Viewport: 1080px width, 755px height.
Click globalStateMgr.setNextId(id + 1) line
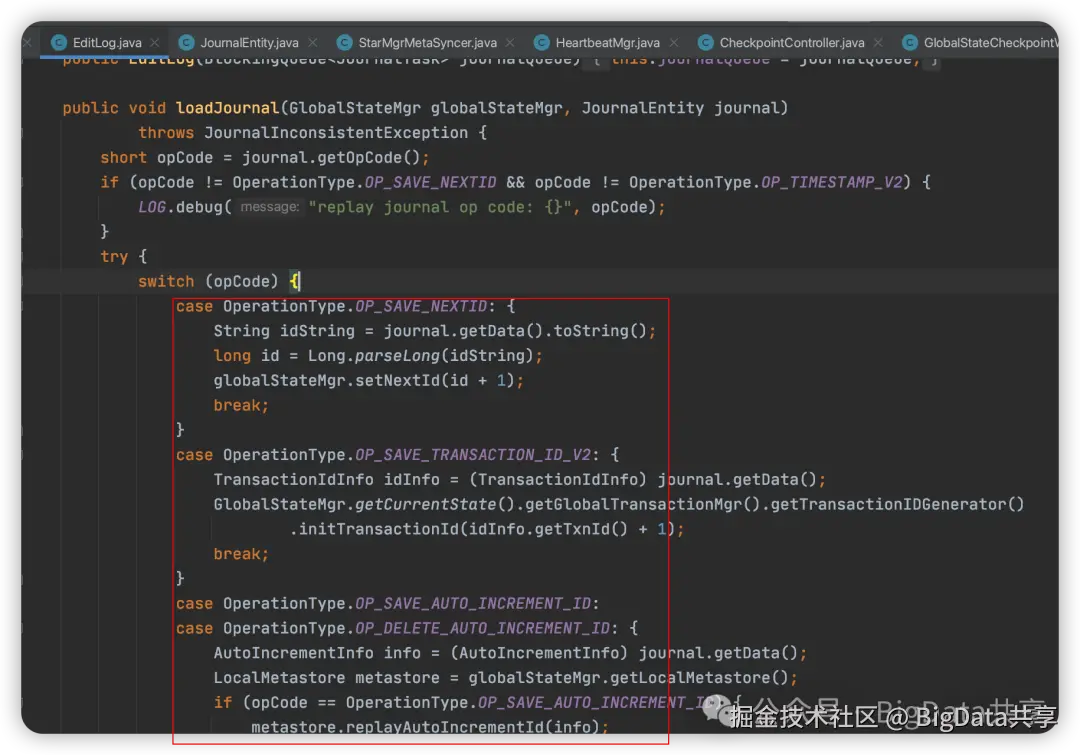(x=368, y=381)
